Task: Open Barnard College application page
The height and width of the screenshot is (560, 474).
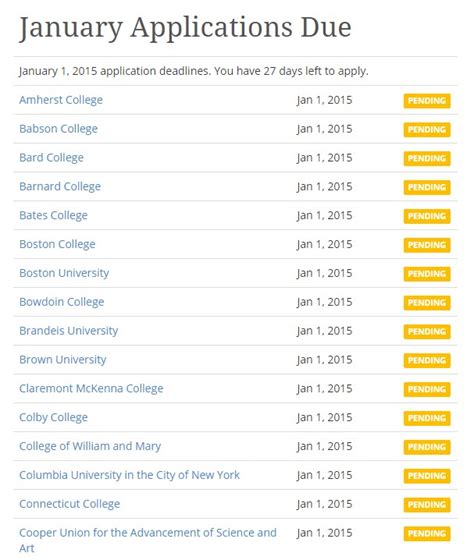Action: [60, 187]
